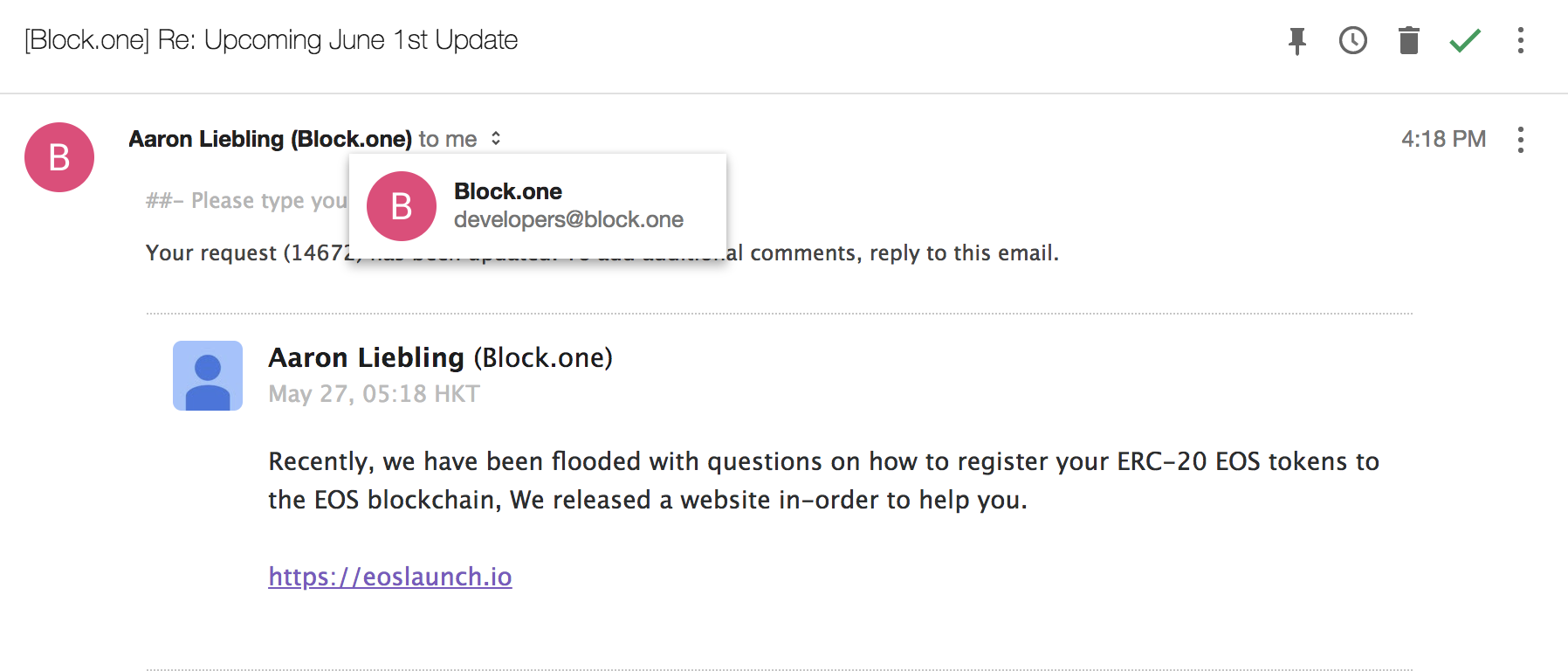The height and width of the screenshot is (671, 1568).
Task: Open message options beside the 4:18 PM time
Action: 1521,140
